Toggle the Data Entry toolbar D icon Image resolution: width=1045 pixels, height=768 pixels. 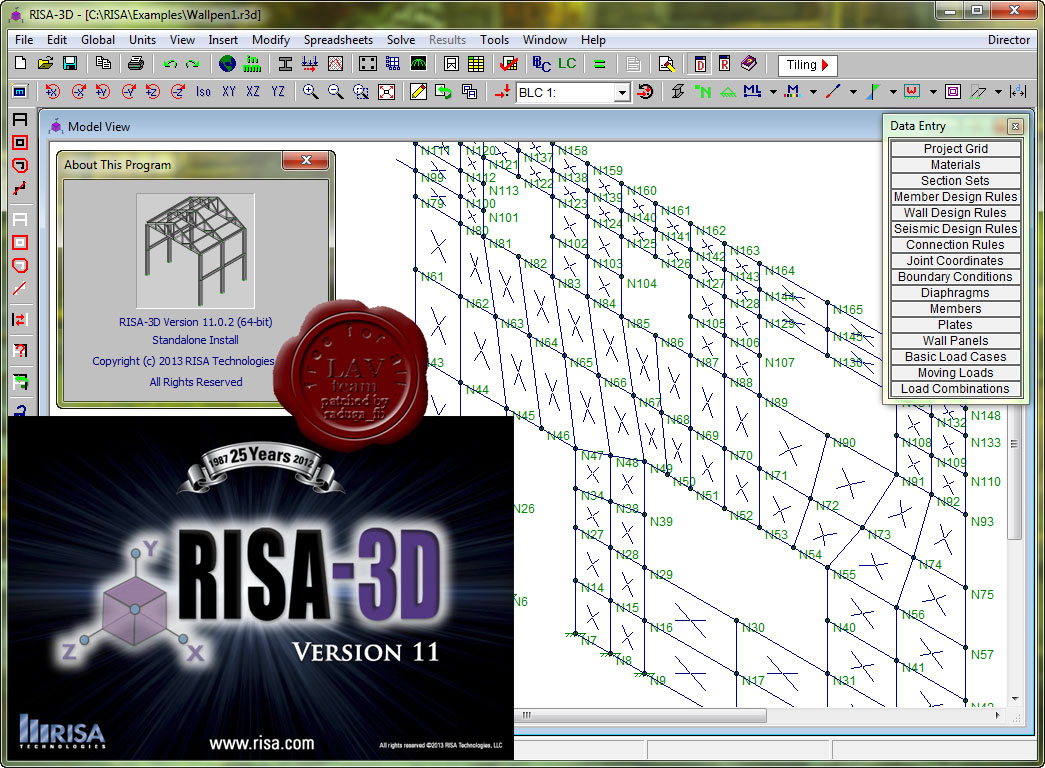point(700,64)
